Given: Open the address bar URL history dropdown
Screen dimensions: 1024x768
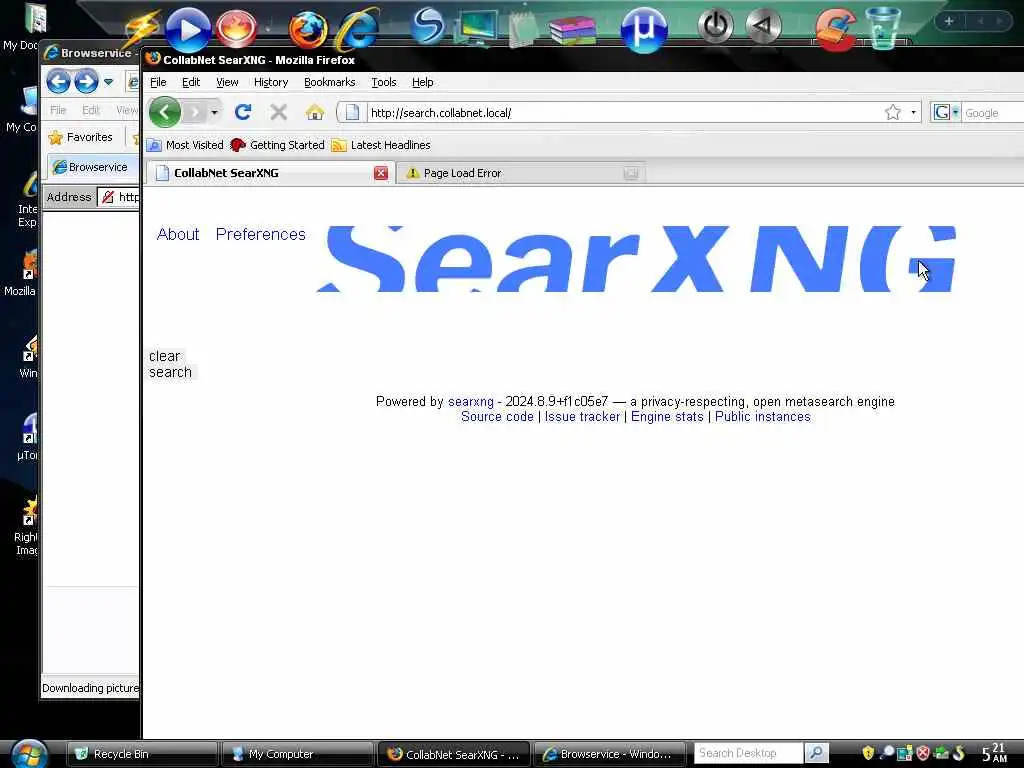Looking at the screenshot, I should click(913, 112).
